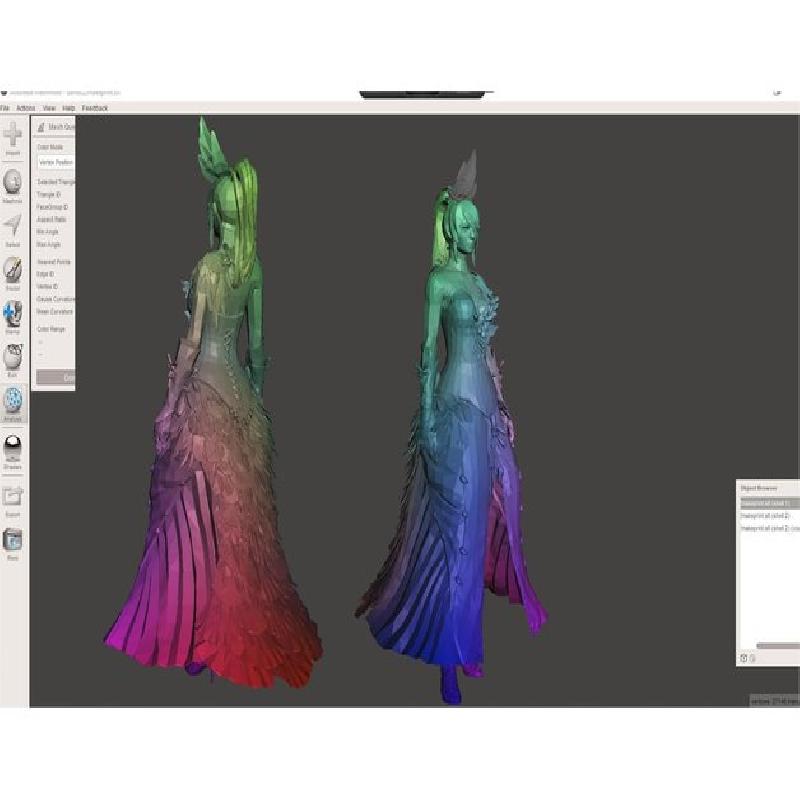The height and width of the screenshot is (800, 800).
Task: Click the Export icon
Action: [x=12, y=495]
